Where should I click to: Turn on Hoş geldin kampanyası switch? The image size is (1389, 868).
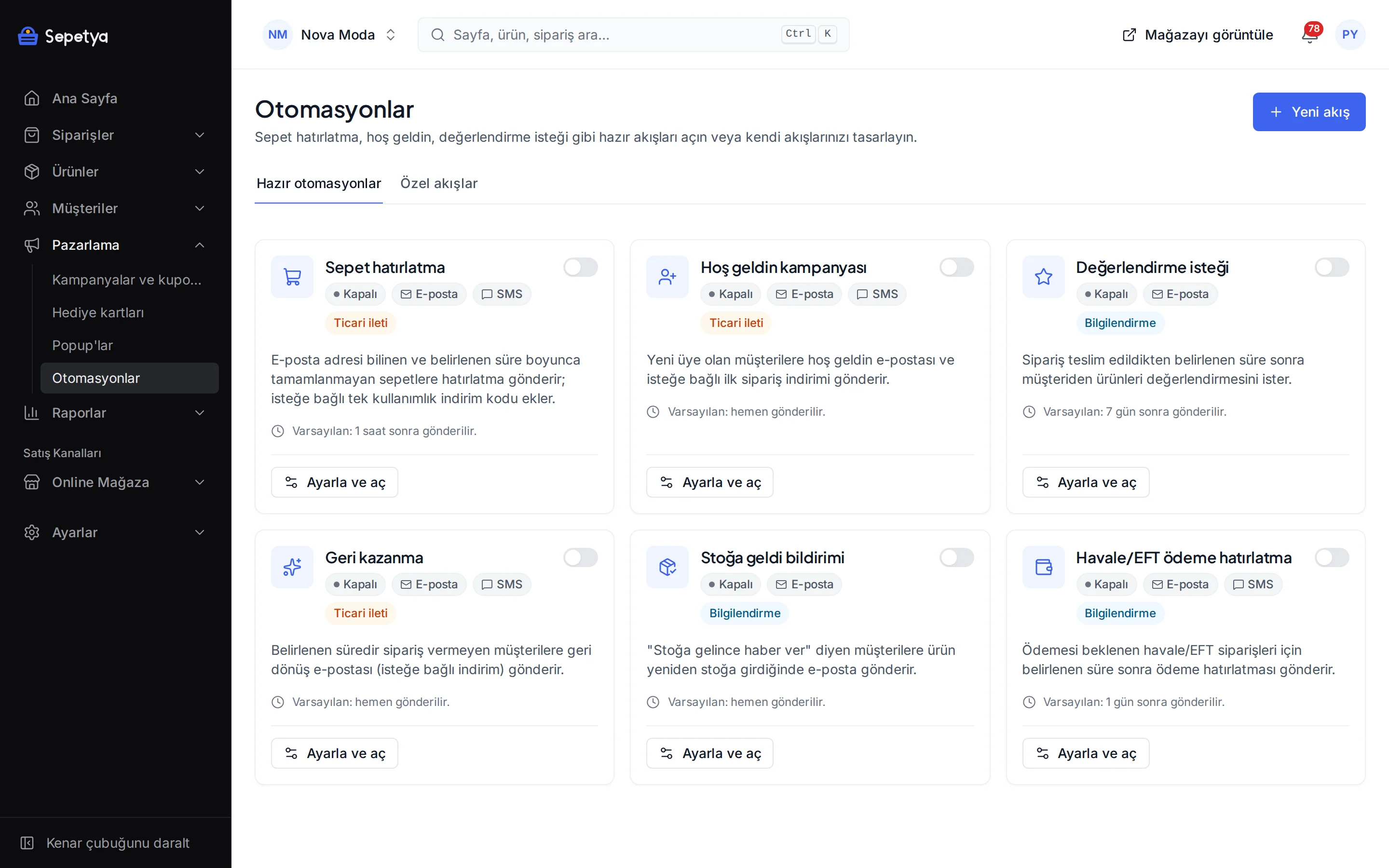pyautogui.click(x=956, y=267)
